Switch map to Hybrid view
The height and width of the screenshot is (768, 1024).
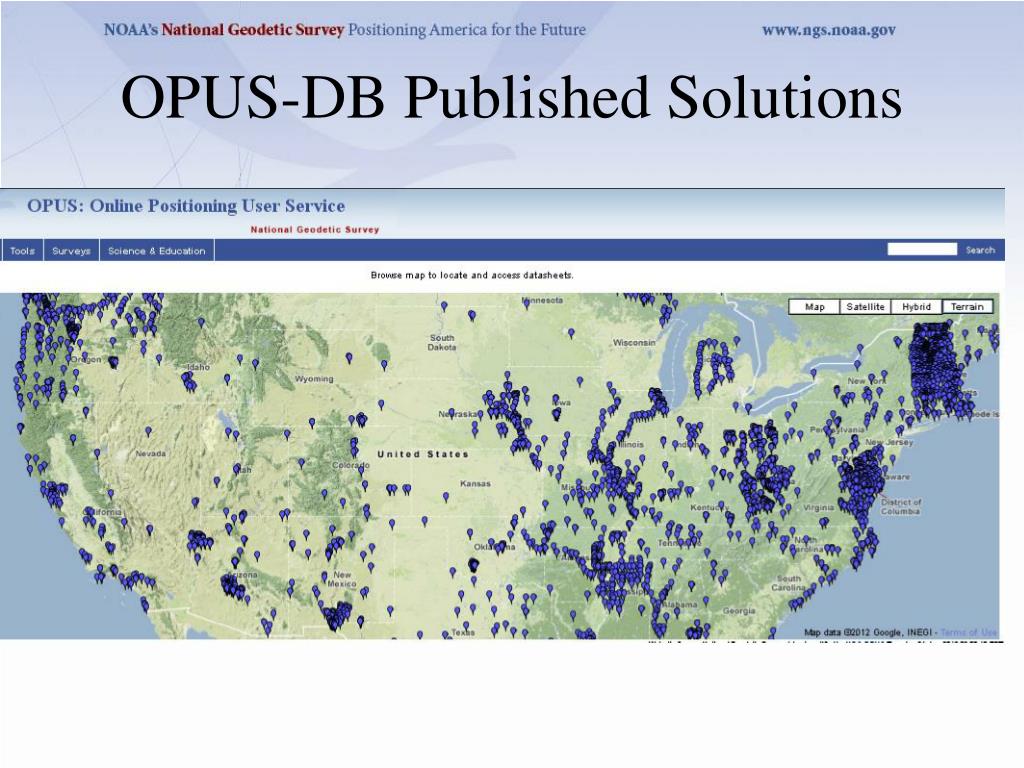[916, 306]
